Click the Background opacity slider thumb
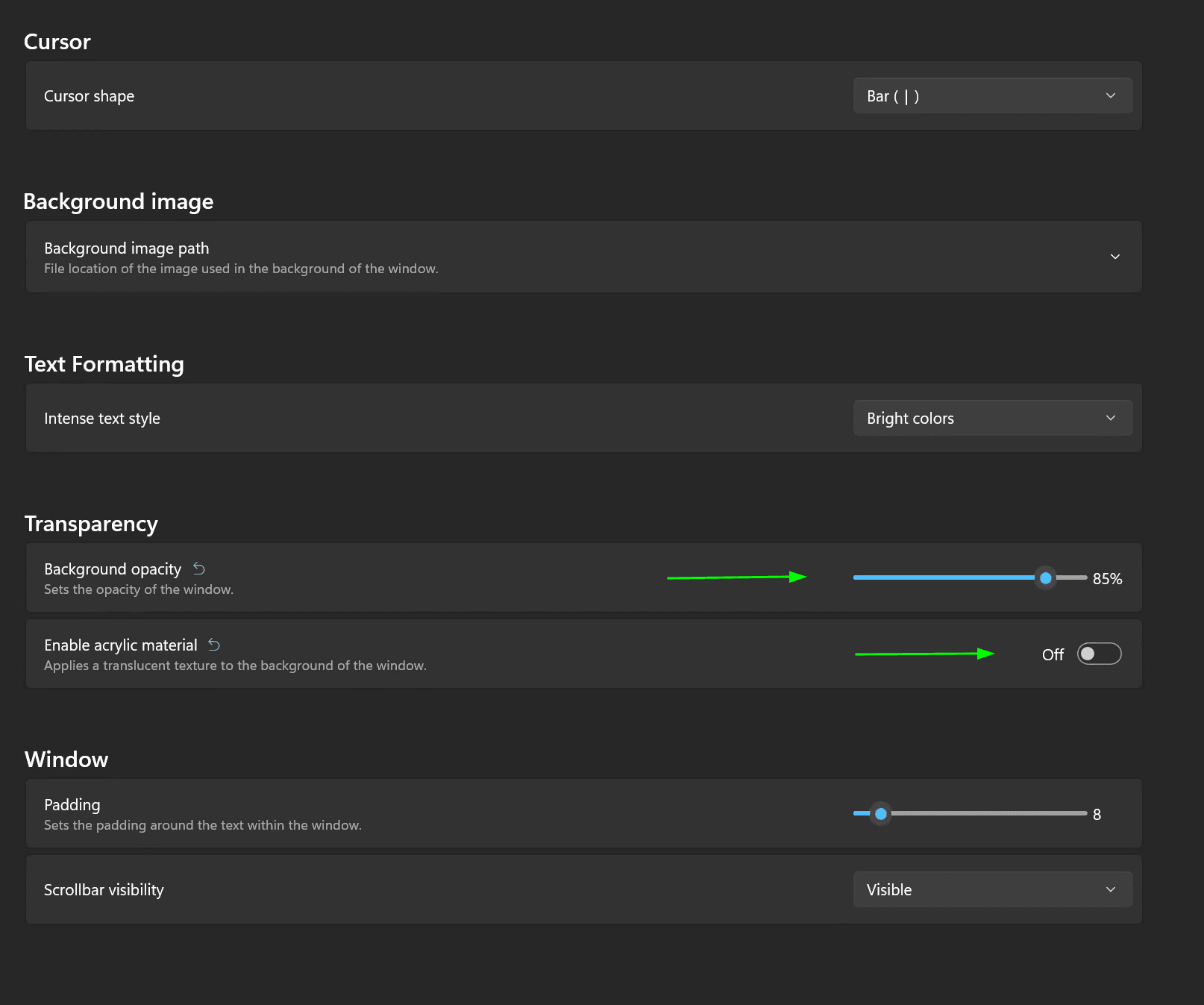 click(x=1045, y=577)
